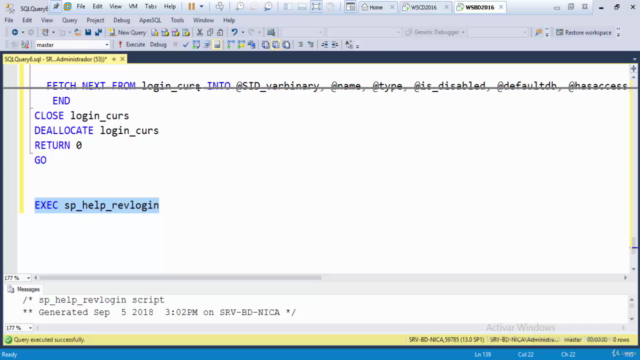Viewport: 640px width, 360px height.
Task: Pin the VMware toolbar
Action: click(56, 7)
